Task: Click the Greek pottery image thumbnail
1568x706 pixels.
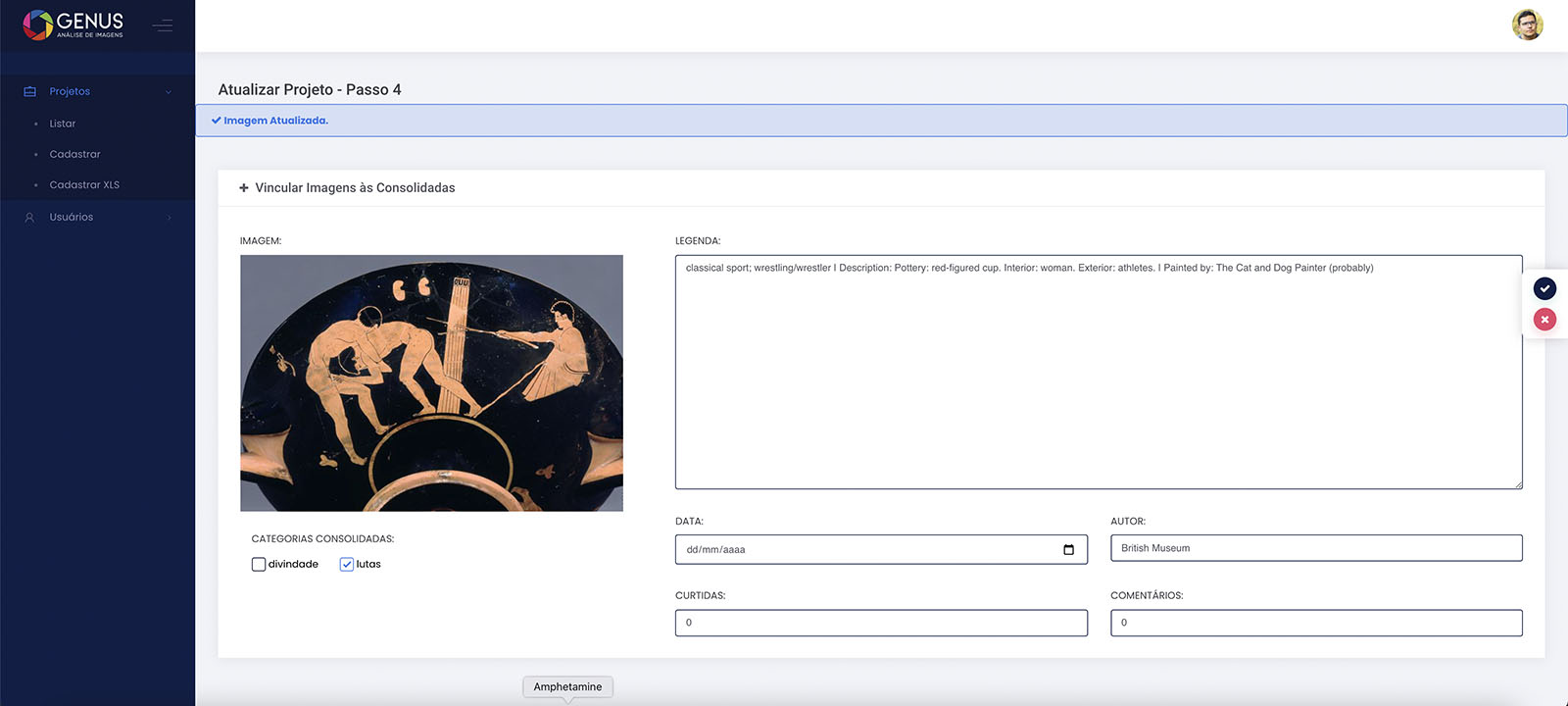Action: pos(431,382)
